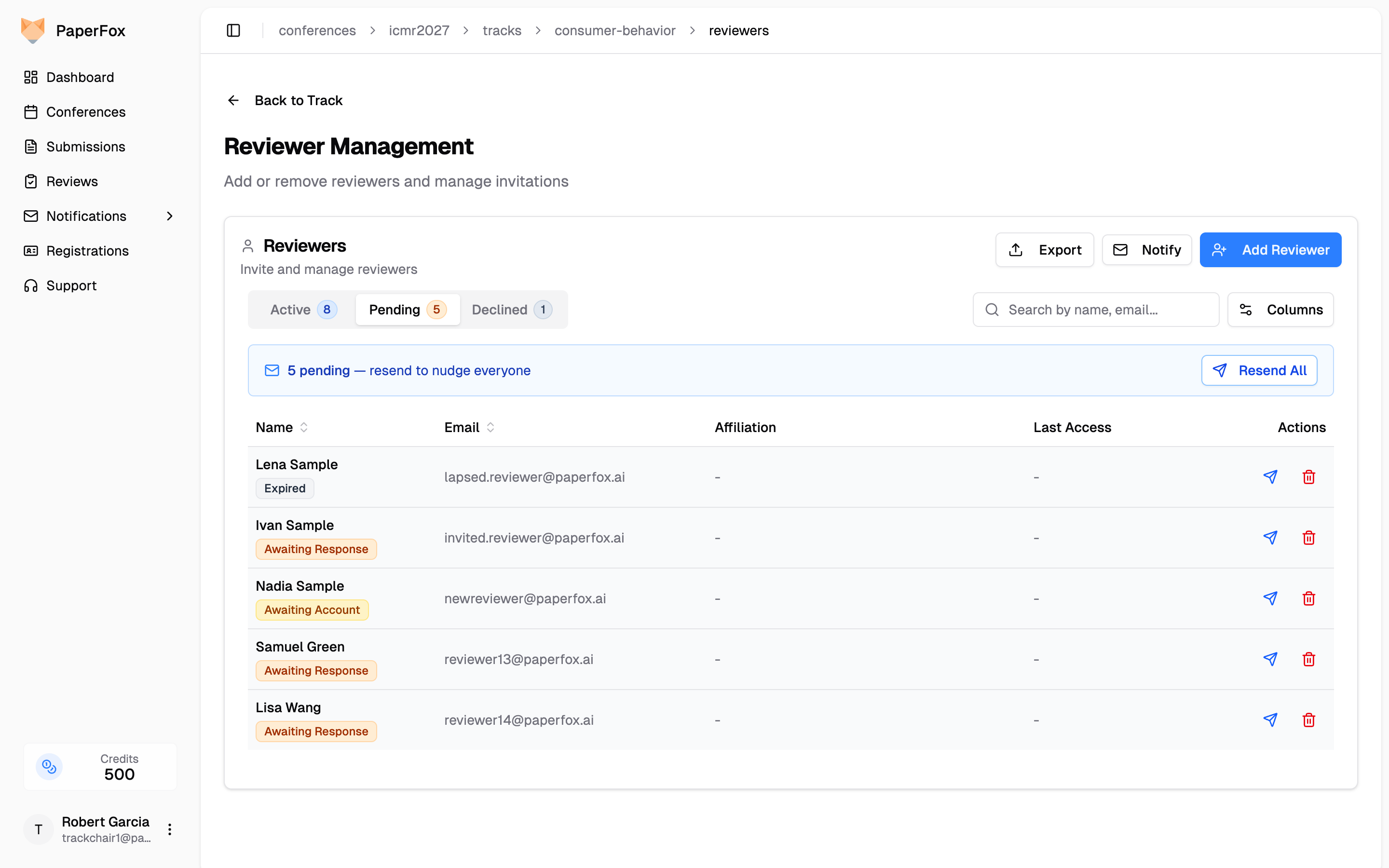The height and width of the screenshot is (868, 1389).
Task: Click the PaperFox fox logo
Action: 33,30
